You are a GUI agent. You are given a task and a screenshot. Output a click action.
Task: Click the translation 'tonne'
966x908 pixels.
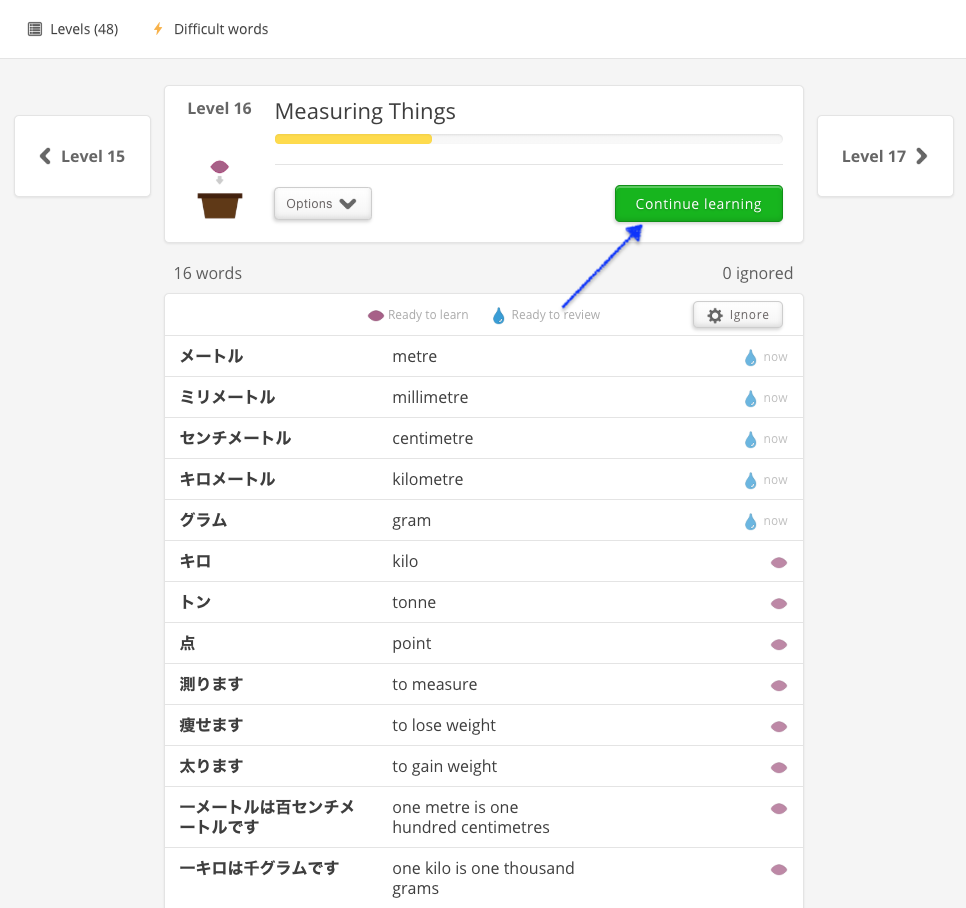[414, 602]
